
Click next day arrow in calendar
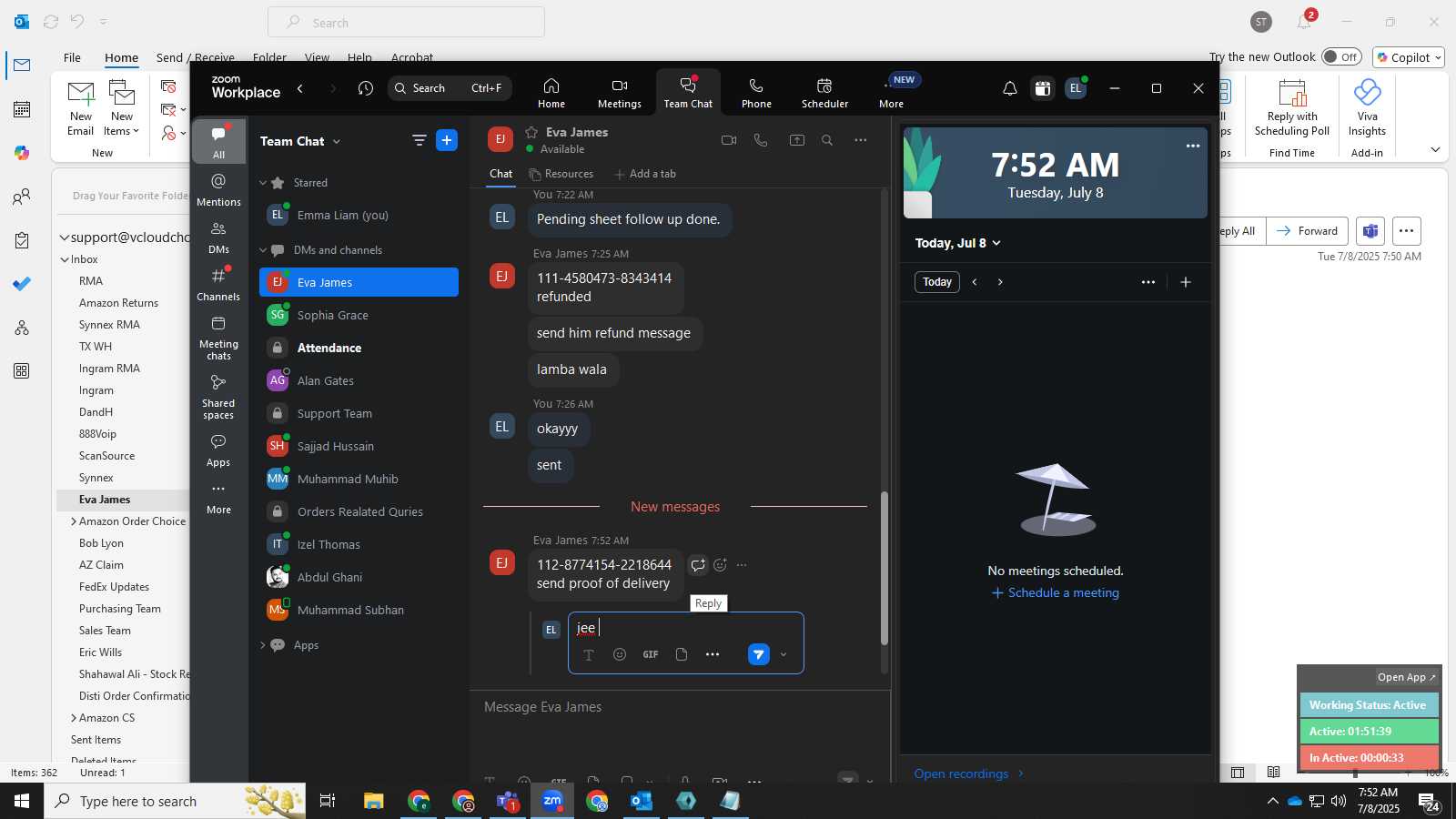tap(1000, 282)
